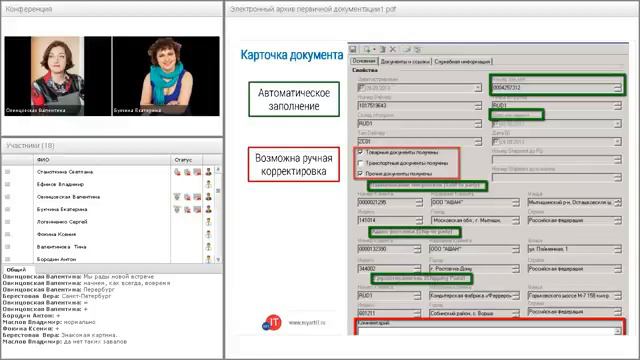Viewport: 640px width, 360px height.
Task: Click the participants list scroll-up arrow
Action: [218, 169]
